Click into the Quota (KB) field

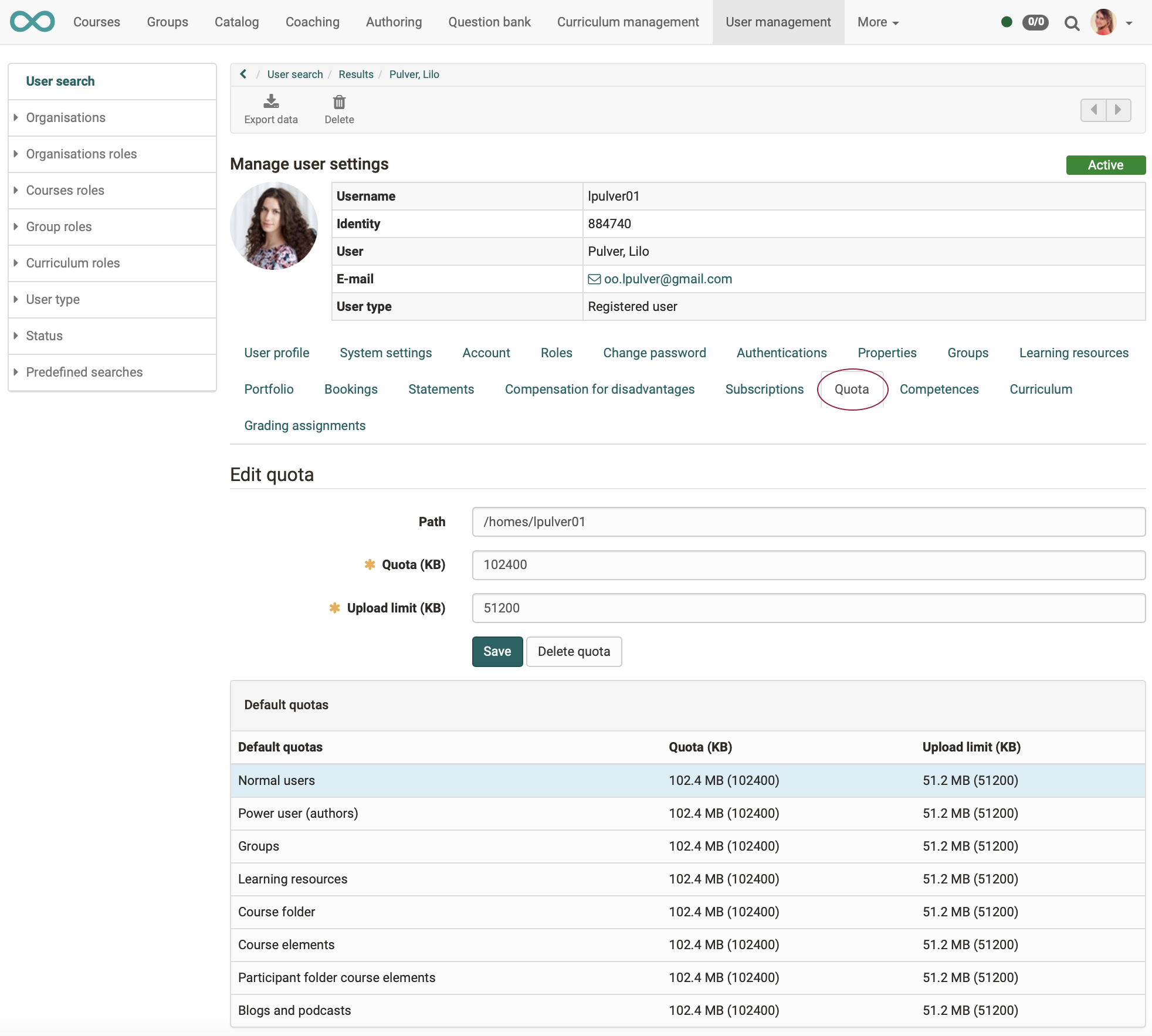pos(808,564)
